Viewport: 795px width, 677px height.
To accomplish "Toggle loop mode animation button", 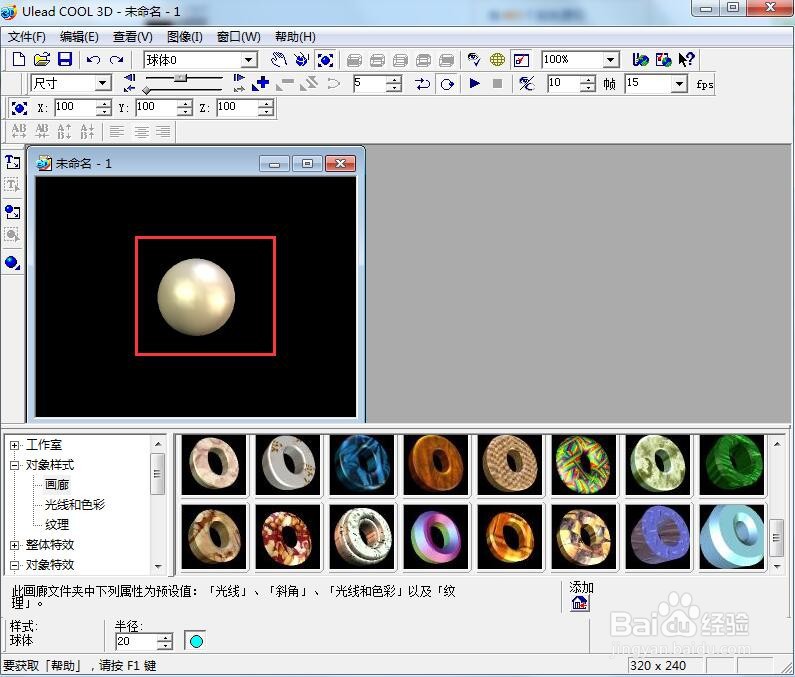I will point(422,84).
